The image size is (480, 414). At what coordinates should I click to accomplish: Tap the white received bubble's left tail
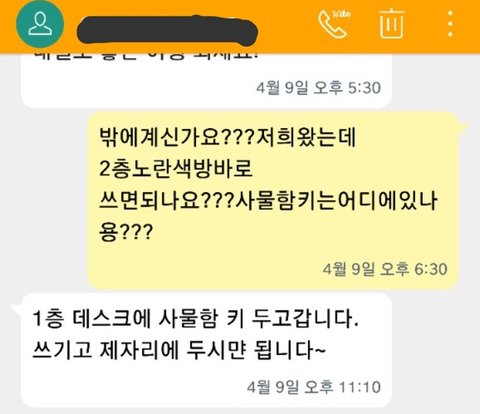(x=16, y=308)
